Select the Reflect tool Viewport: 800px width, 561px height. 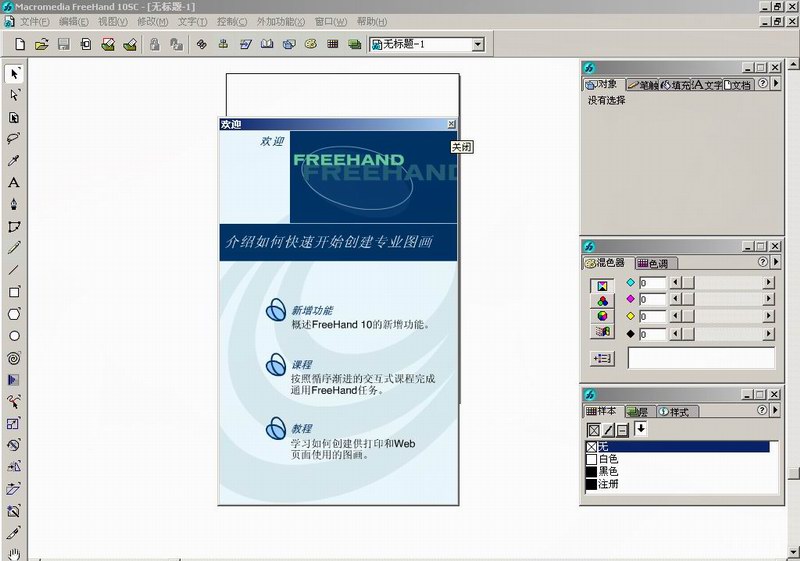click(14, 467)
